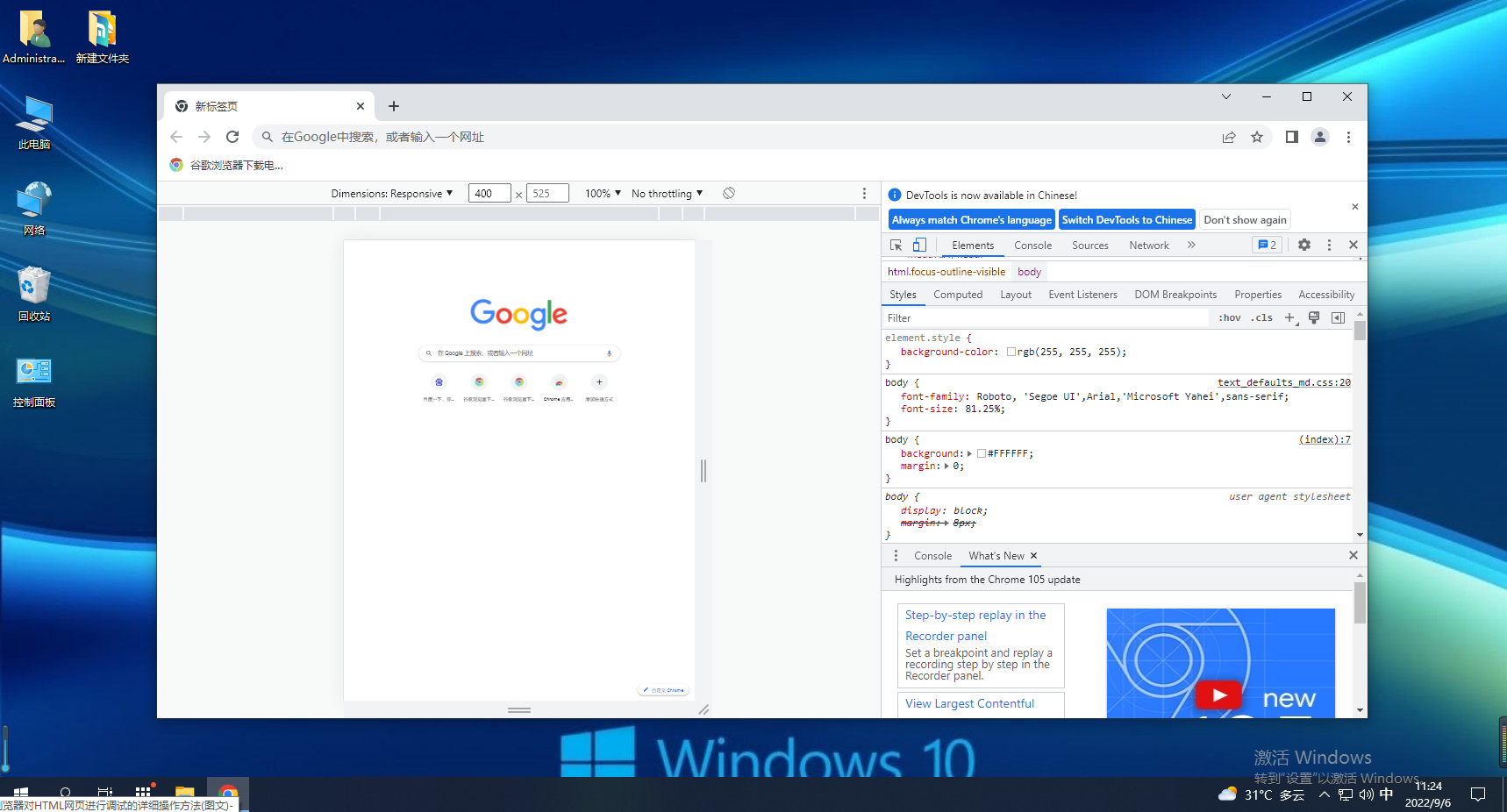Open the No throttling dropdown
Screen dimensions: 1507x812
667,194
